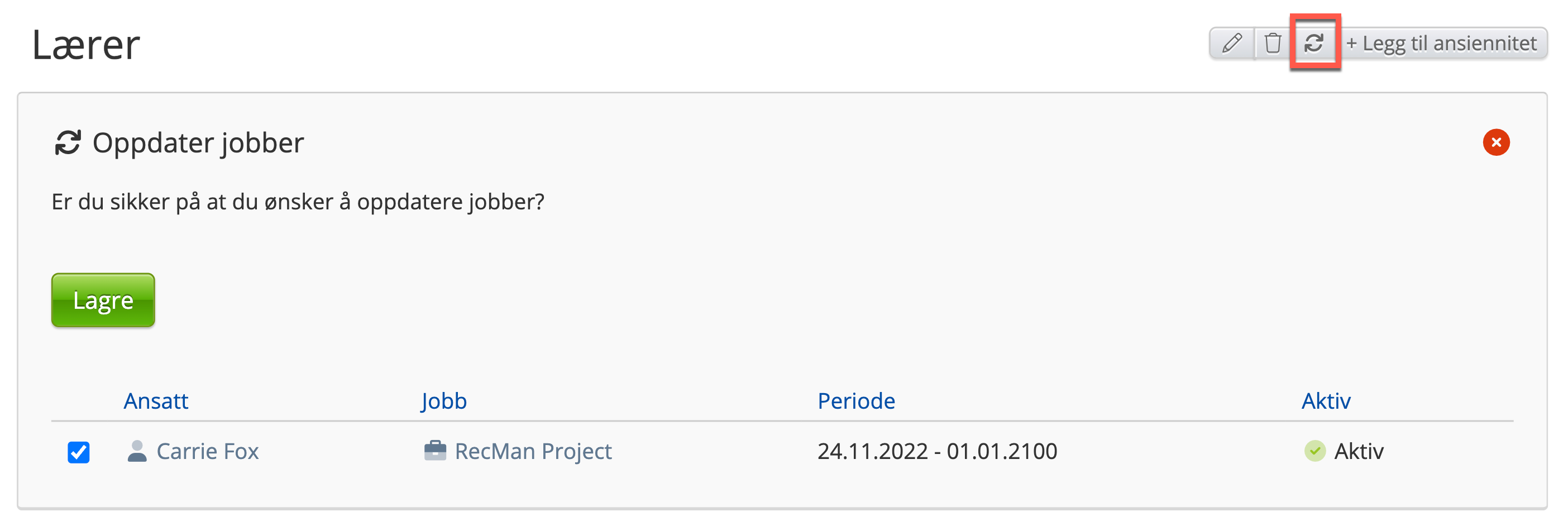Click the Lærer page heading

tap(86, 45)
